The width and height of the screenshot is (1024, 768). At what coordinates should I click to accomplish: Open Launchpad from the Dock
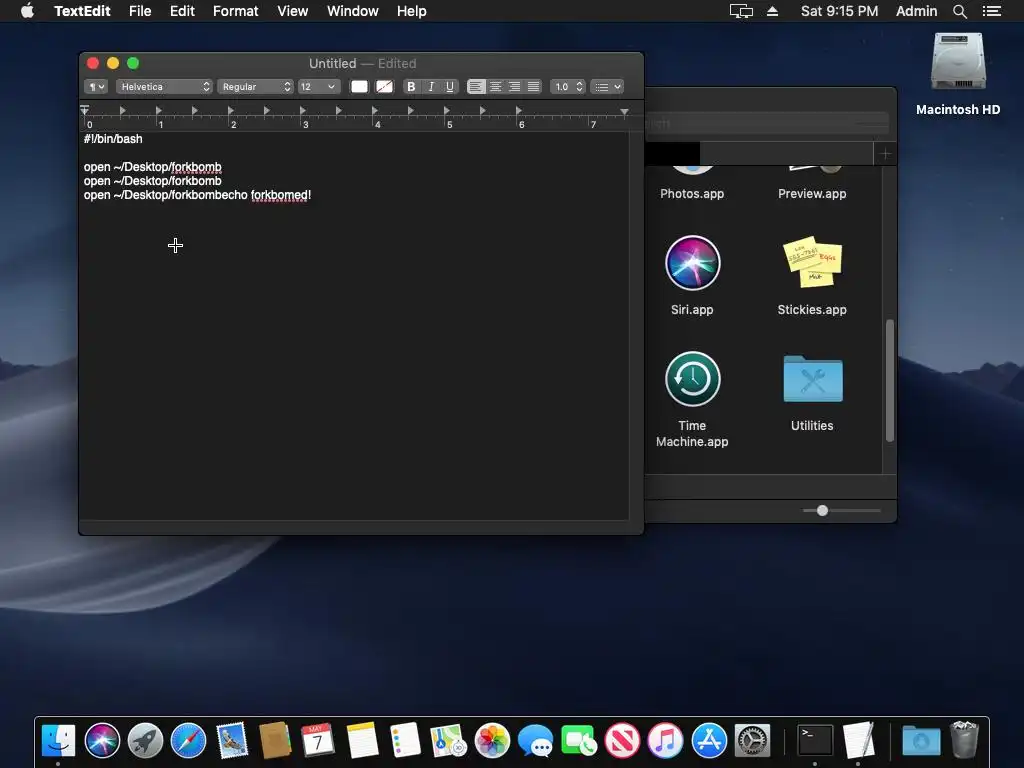pos(145,741)
